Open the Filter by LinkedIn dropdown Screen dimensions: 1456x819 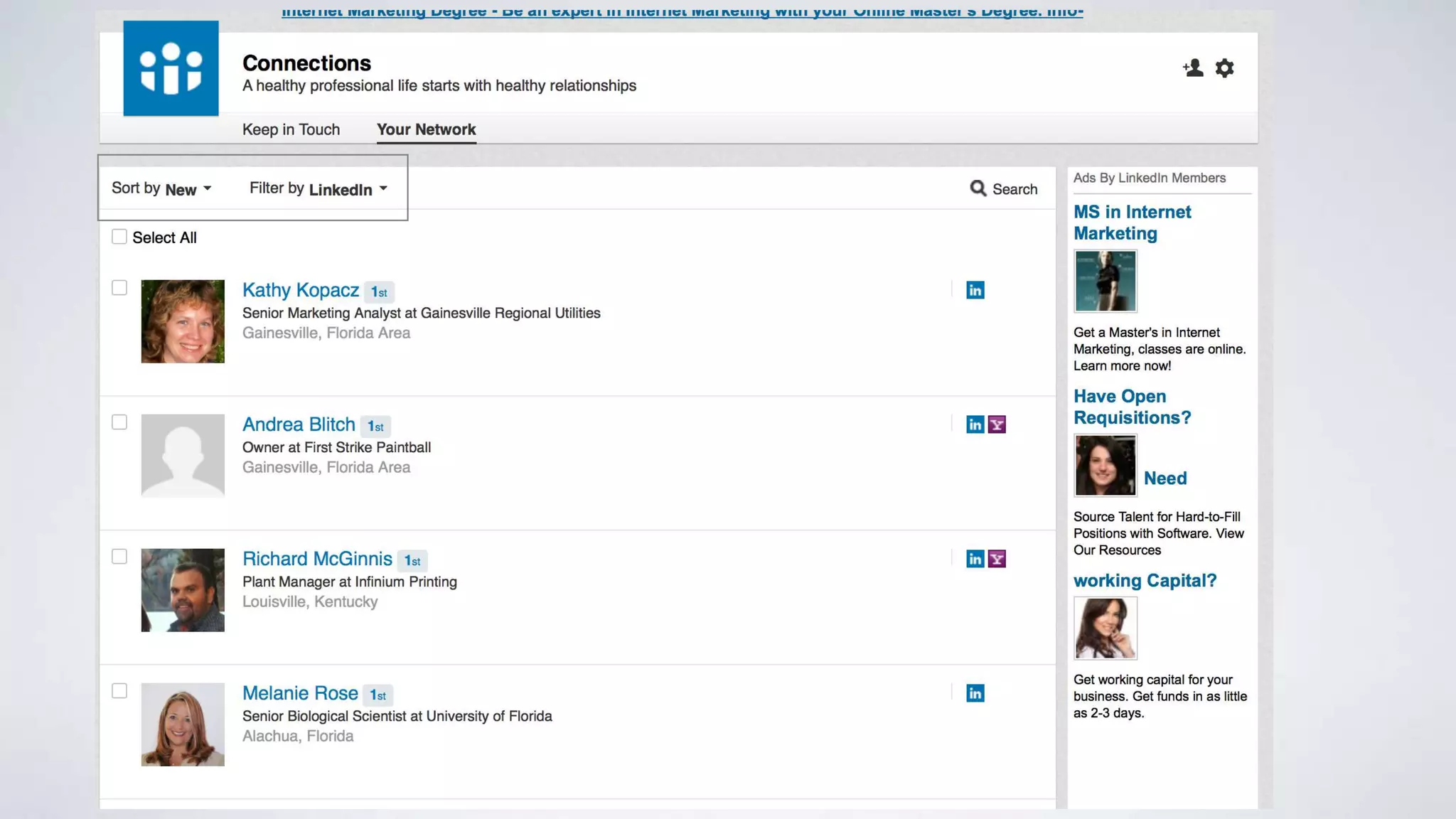[x=318, y=189]
